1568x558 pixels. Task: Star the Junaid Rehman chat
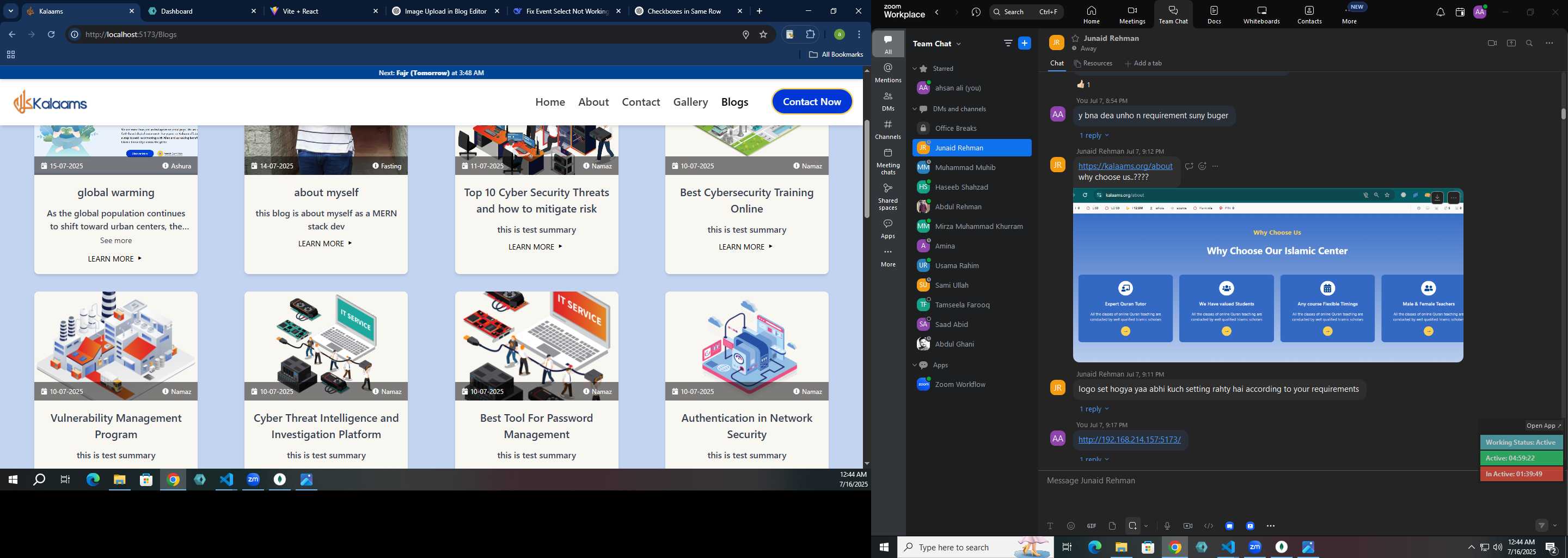click(x=1076, y=38)
